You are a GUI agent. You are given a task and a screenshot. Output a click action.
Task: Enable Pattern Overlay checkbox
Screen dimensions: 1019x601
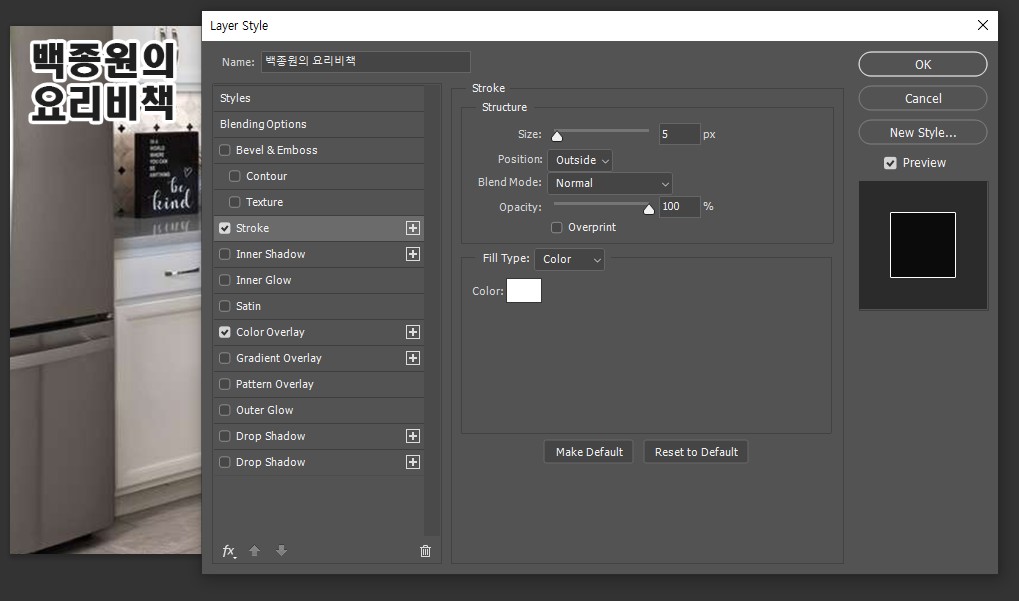[x=225, y=384]
